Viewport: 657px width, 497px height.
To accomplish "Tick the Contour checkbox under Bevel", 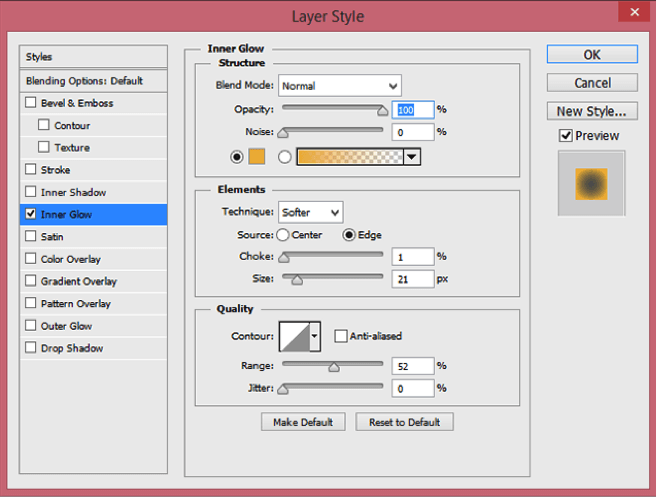I will pos(44,125).
